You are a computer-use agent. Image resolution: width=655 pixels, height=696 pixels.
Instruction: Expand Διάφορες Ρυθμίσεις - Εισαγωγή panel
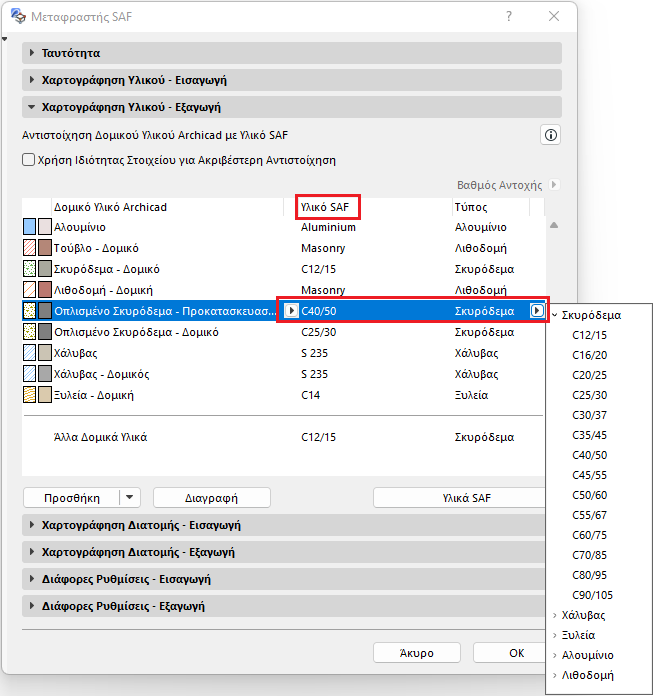point(32,579)
